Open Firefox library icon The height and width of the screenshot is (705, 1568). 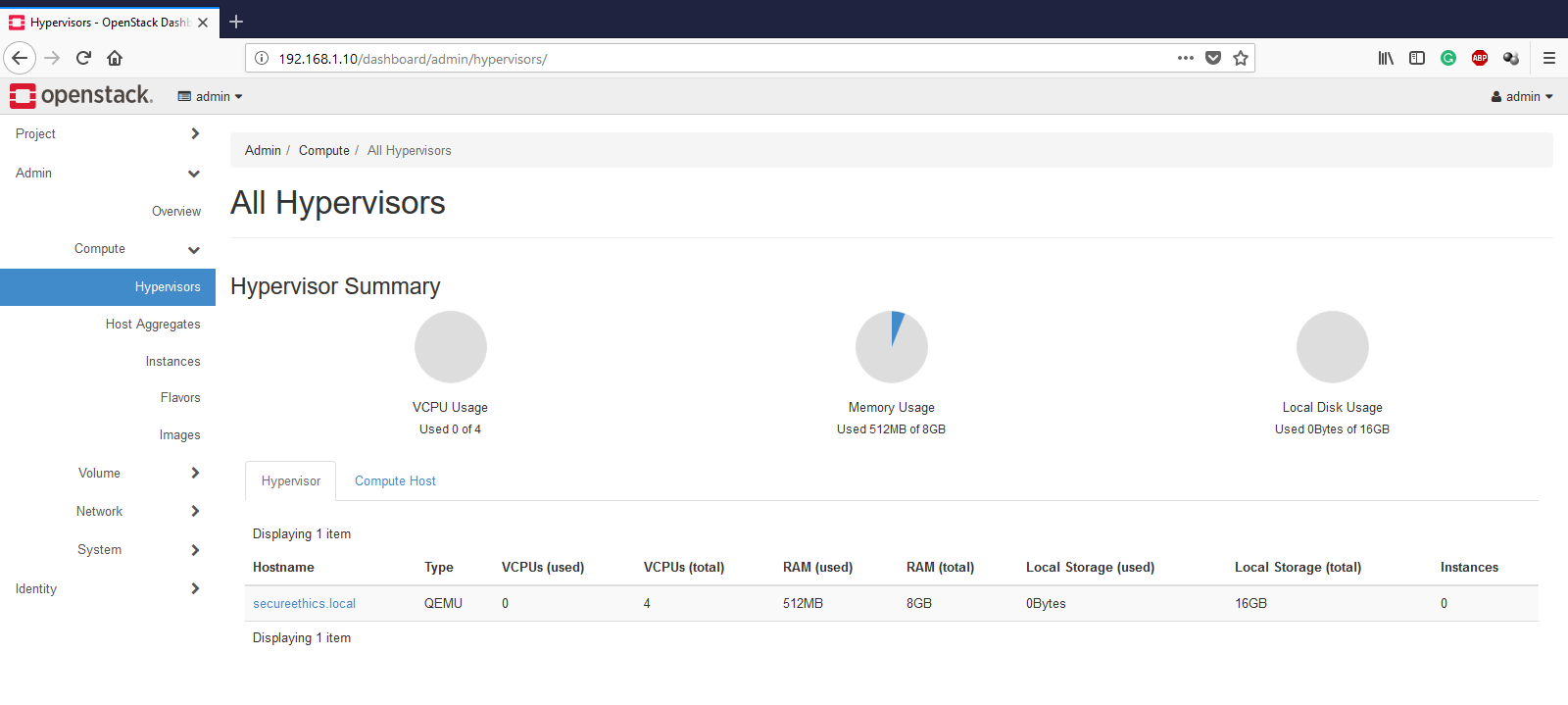tap(1386, 58)
